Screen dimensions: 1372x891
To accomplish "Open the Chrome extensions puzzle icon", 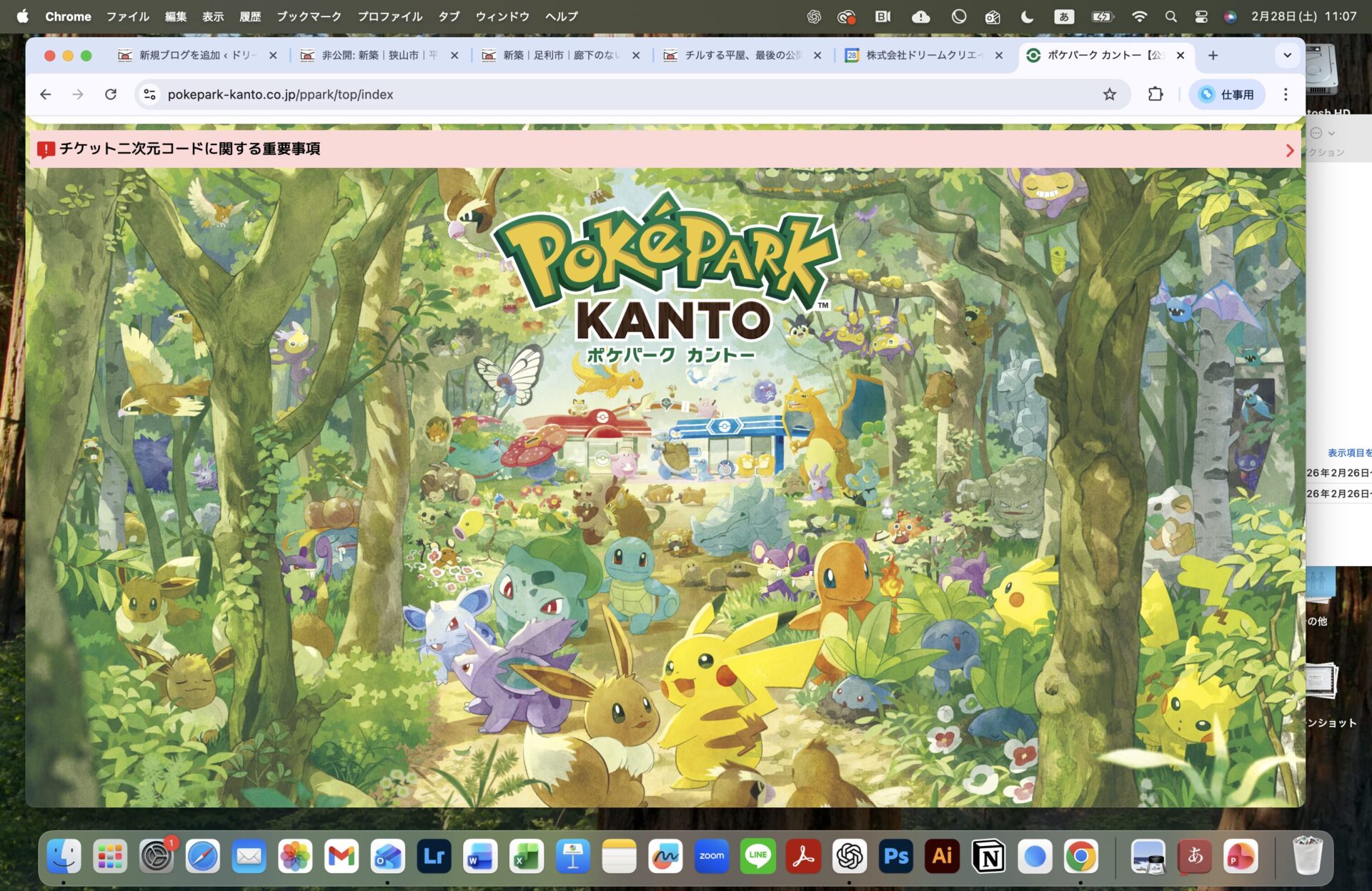I will 1155,94.
